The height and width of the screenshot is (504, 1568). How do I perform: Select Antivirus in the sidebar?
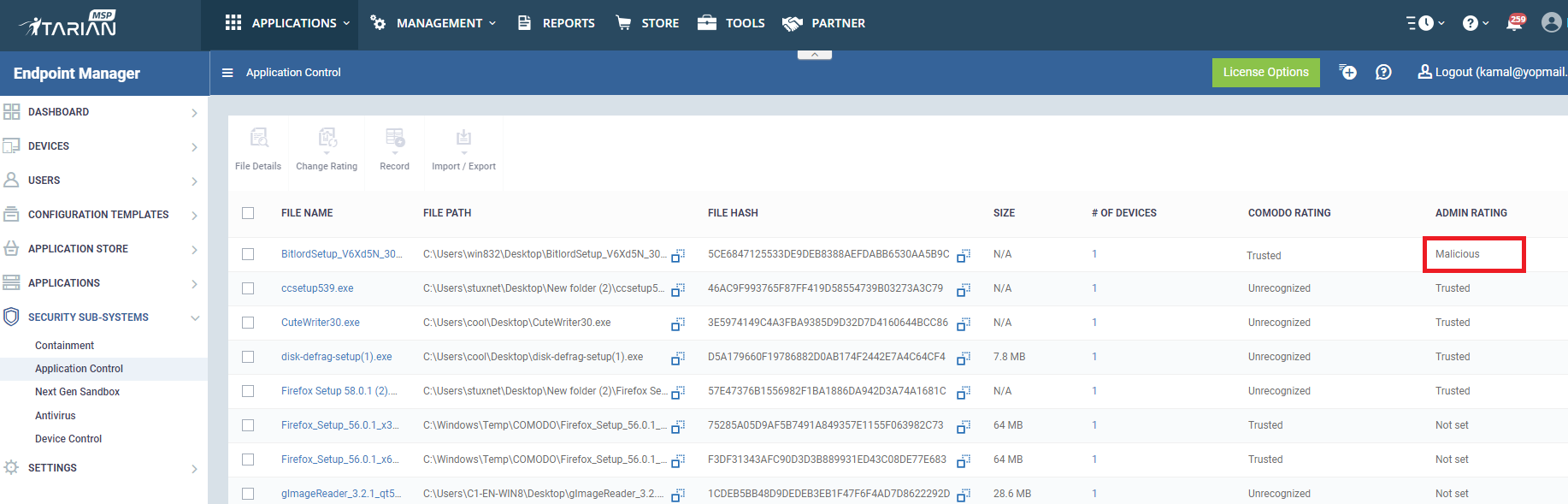tap(56, 416)
